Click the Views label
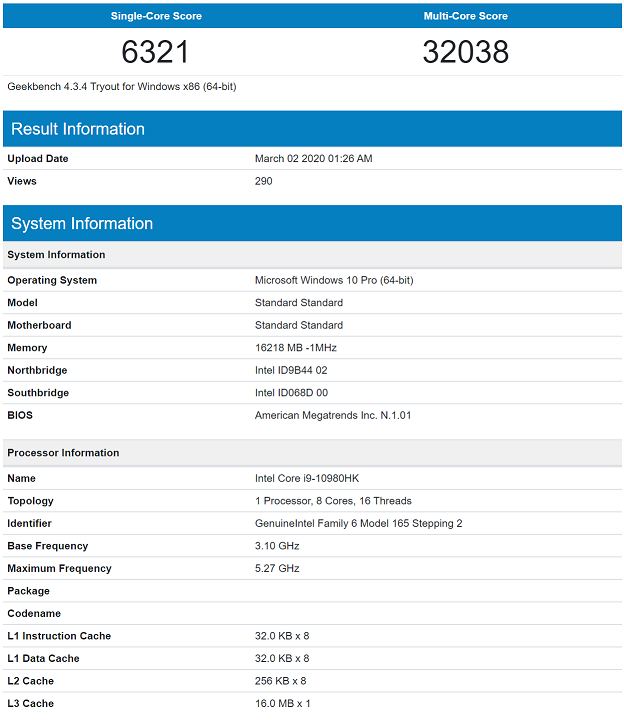624x725 pixels. click(22, 181)
